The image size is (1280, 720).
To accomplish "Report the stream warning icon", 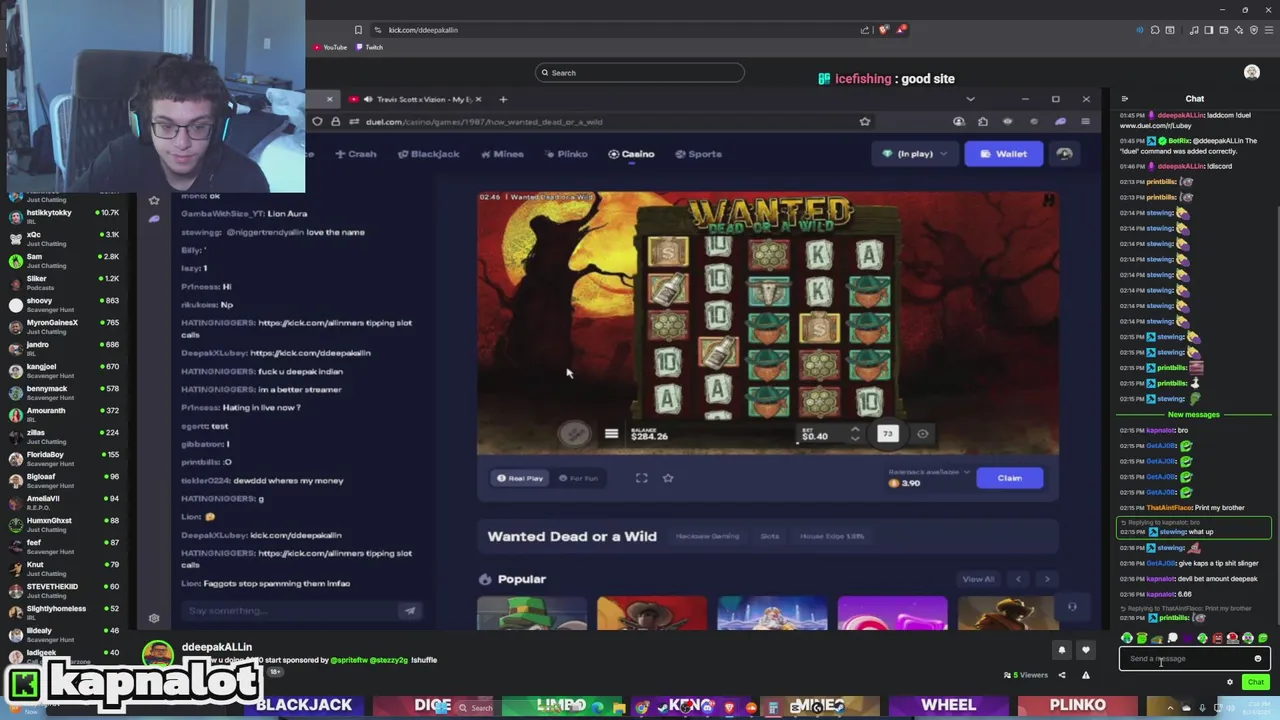I will coord(1086,675).
